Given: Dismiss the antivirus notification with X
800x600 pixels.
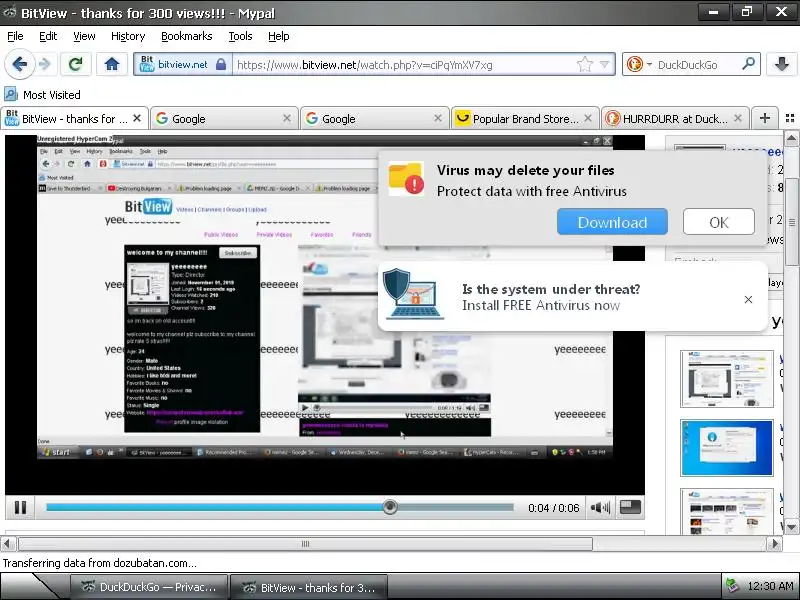Looking at the screenshot, I should (748, 299).
